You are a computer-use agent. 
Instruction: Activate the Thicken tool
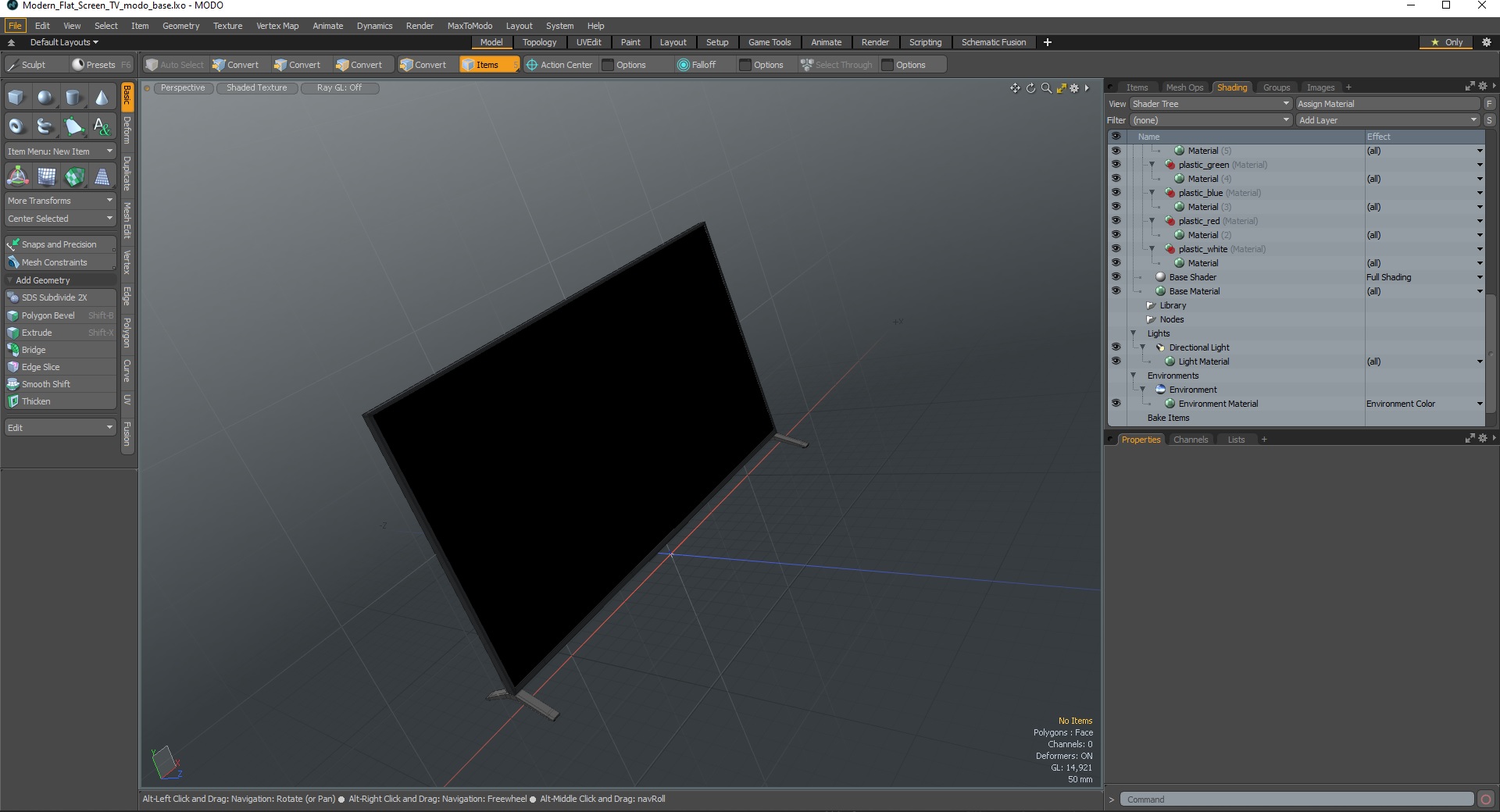(x=60, y=401)
